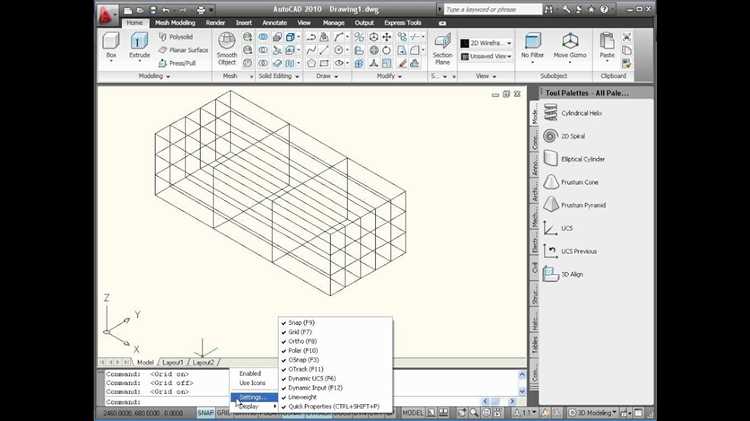
Task: Click the Plot printer icon in quick access
Action: click(201, 10)
